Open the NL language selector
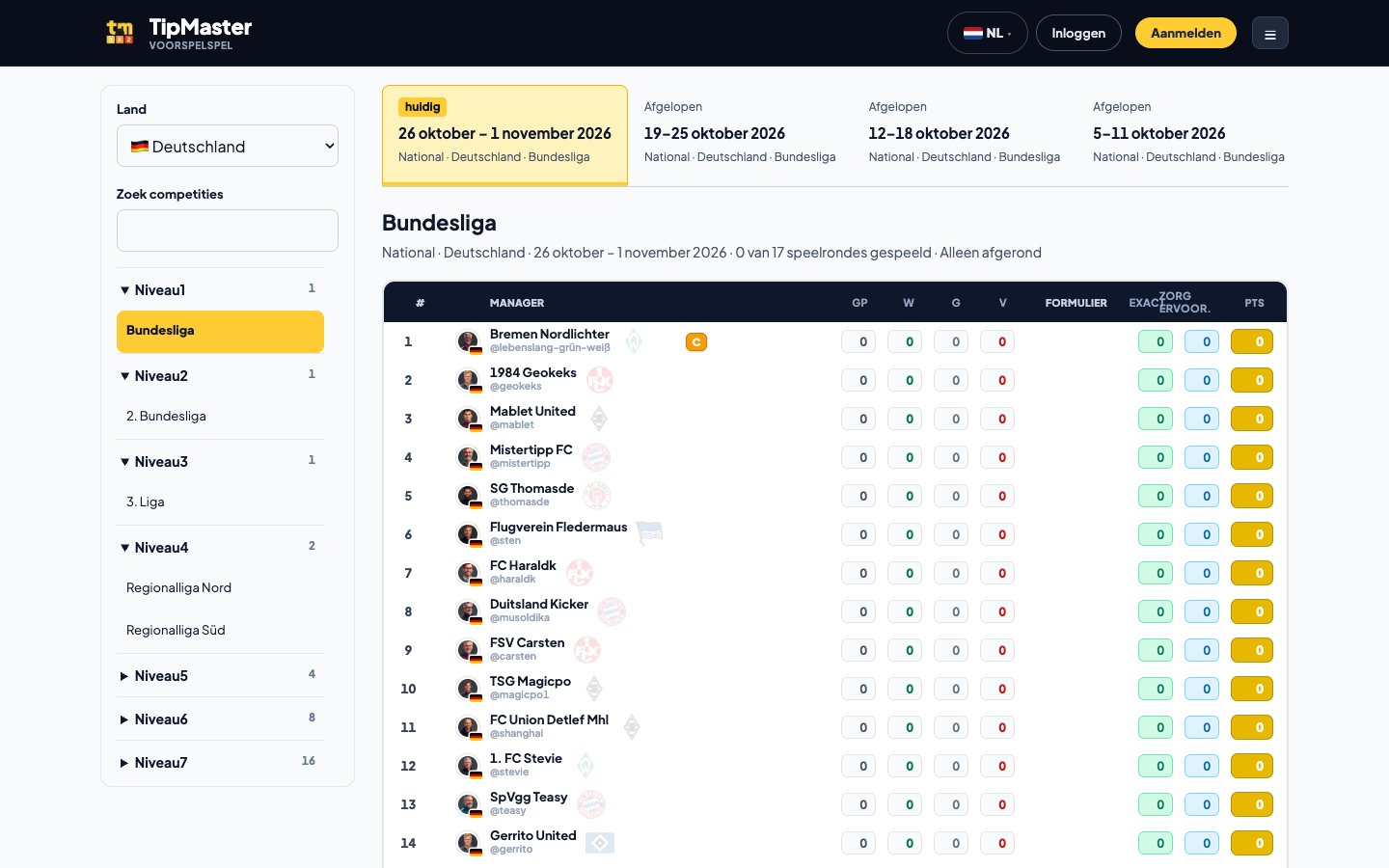Image resolution: width=1389 pixels, height=868 pixels. coord(988,33)
